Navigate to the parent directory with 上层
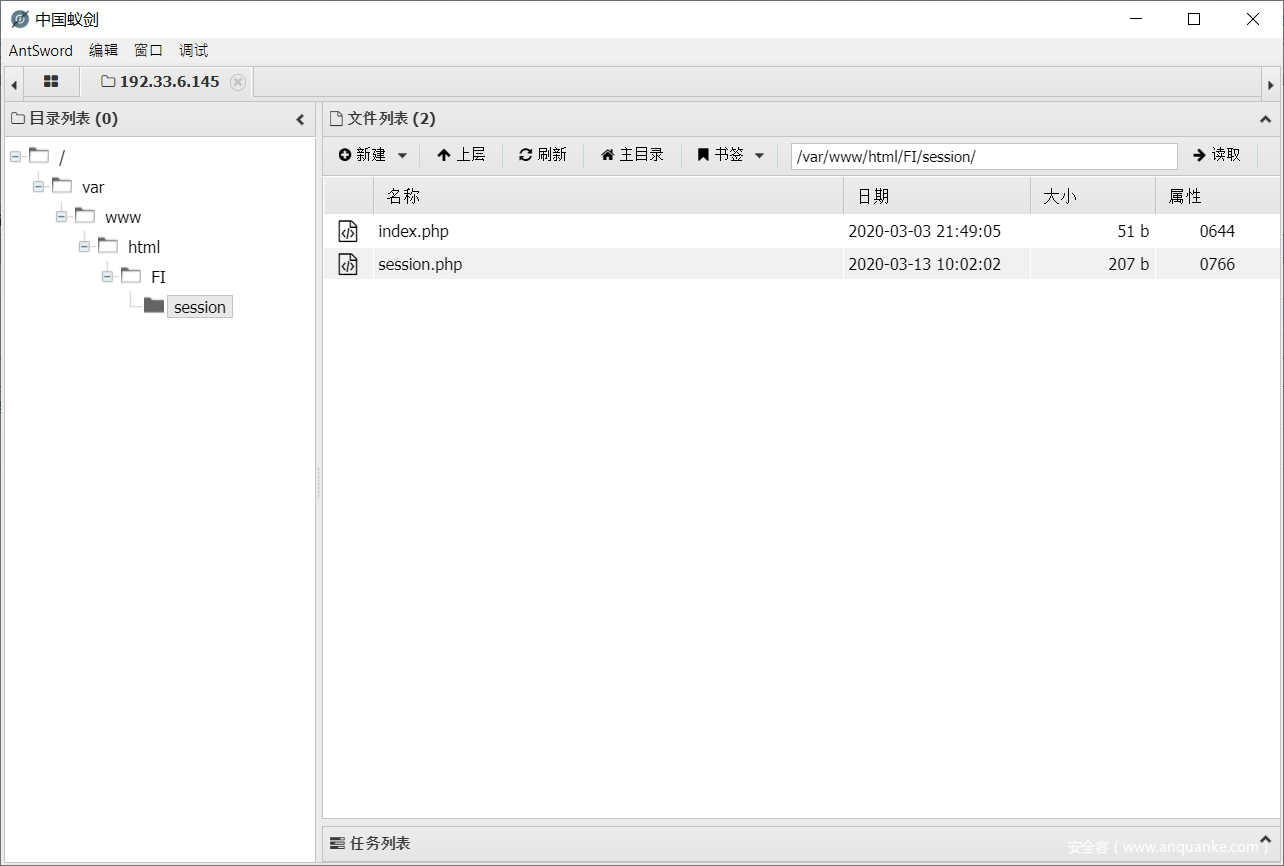This screenshot has height=866, width=1284. click(462, 154)
